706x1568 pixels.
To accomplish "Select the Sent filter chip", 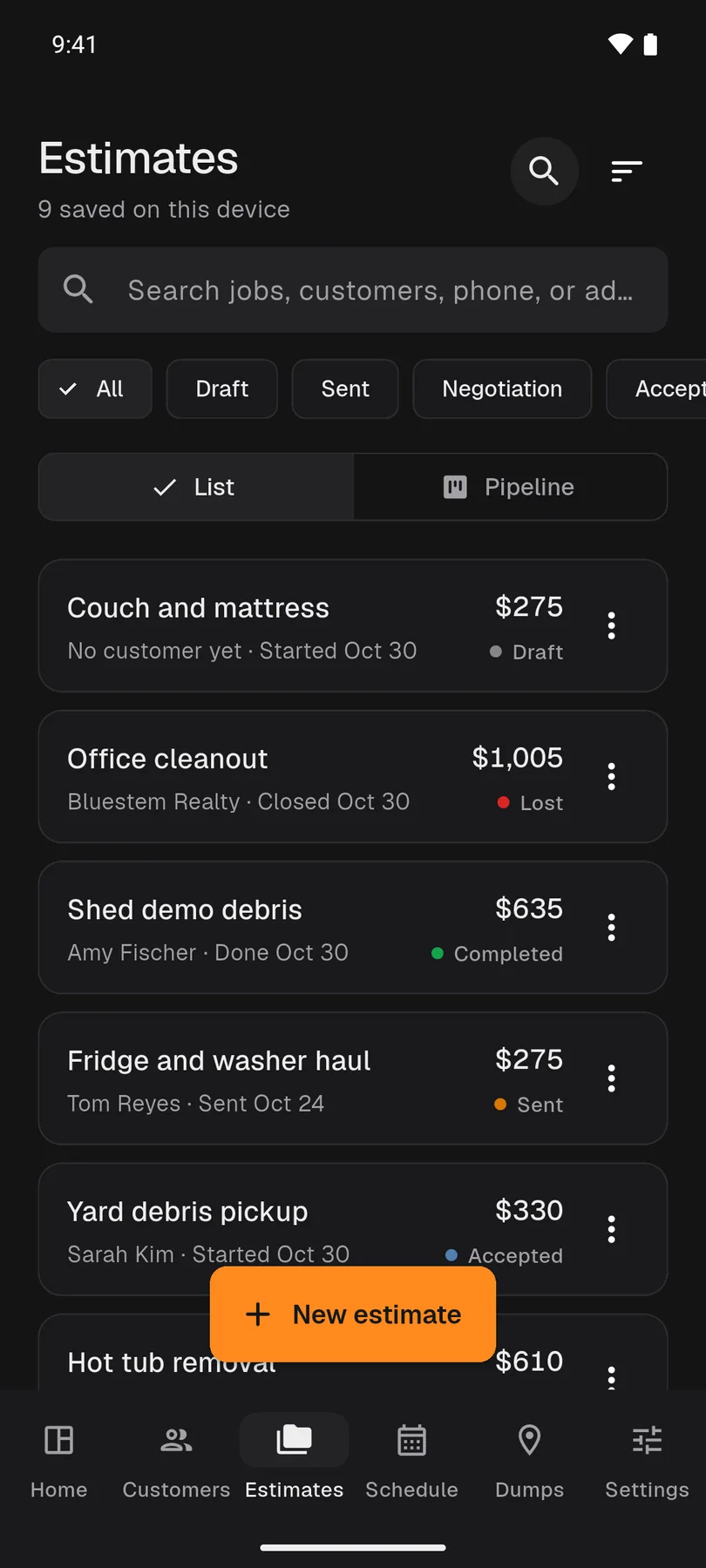I will 345,389.
